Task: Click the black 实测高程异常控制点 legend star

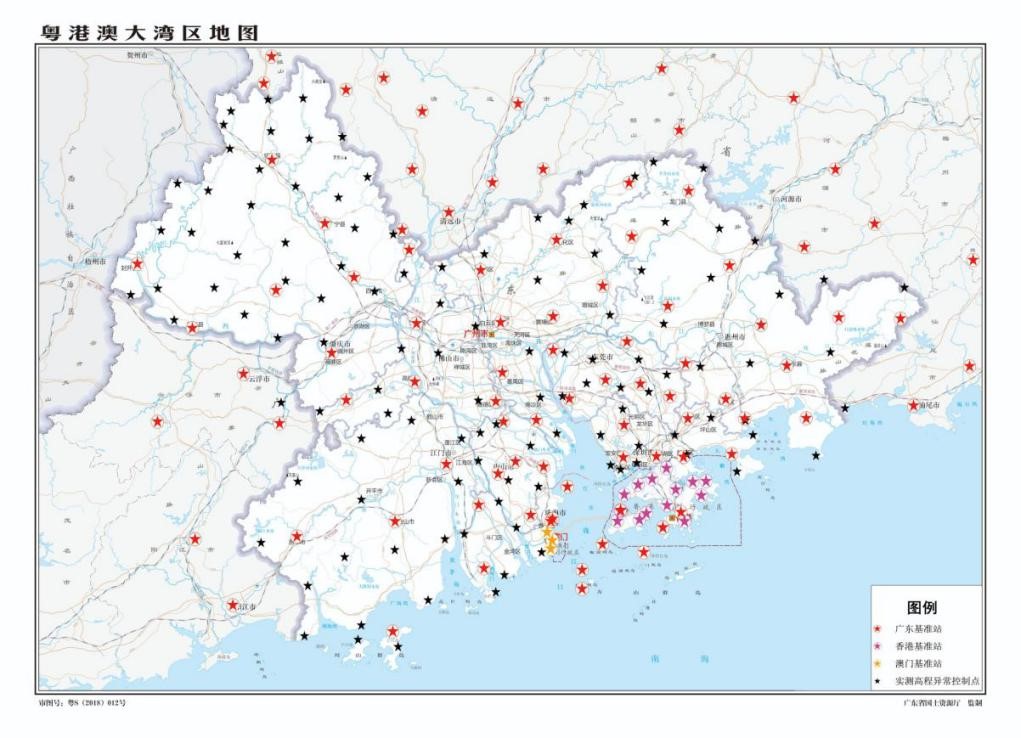Action: click(x=877, y=680)
